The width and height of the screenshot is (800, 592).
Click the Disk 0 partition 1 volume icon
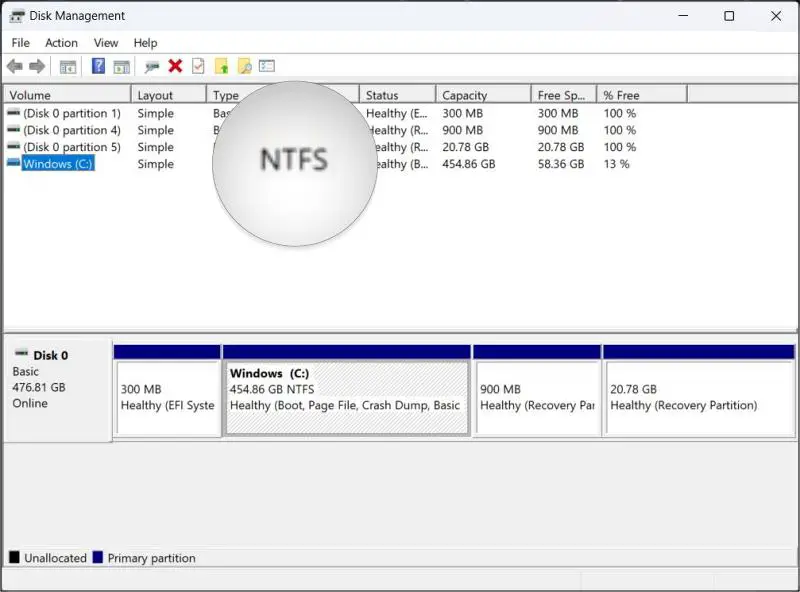14,112
